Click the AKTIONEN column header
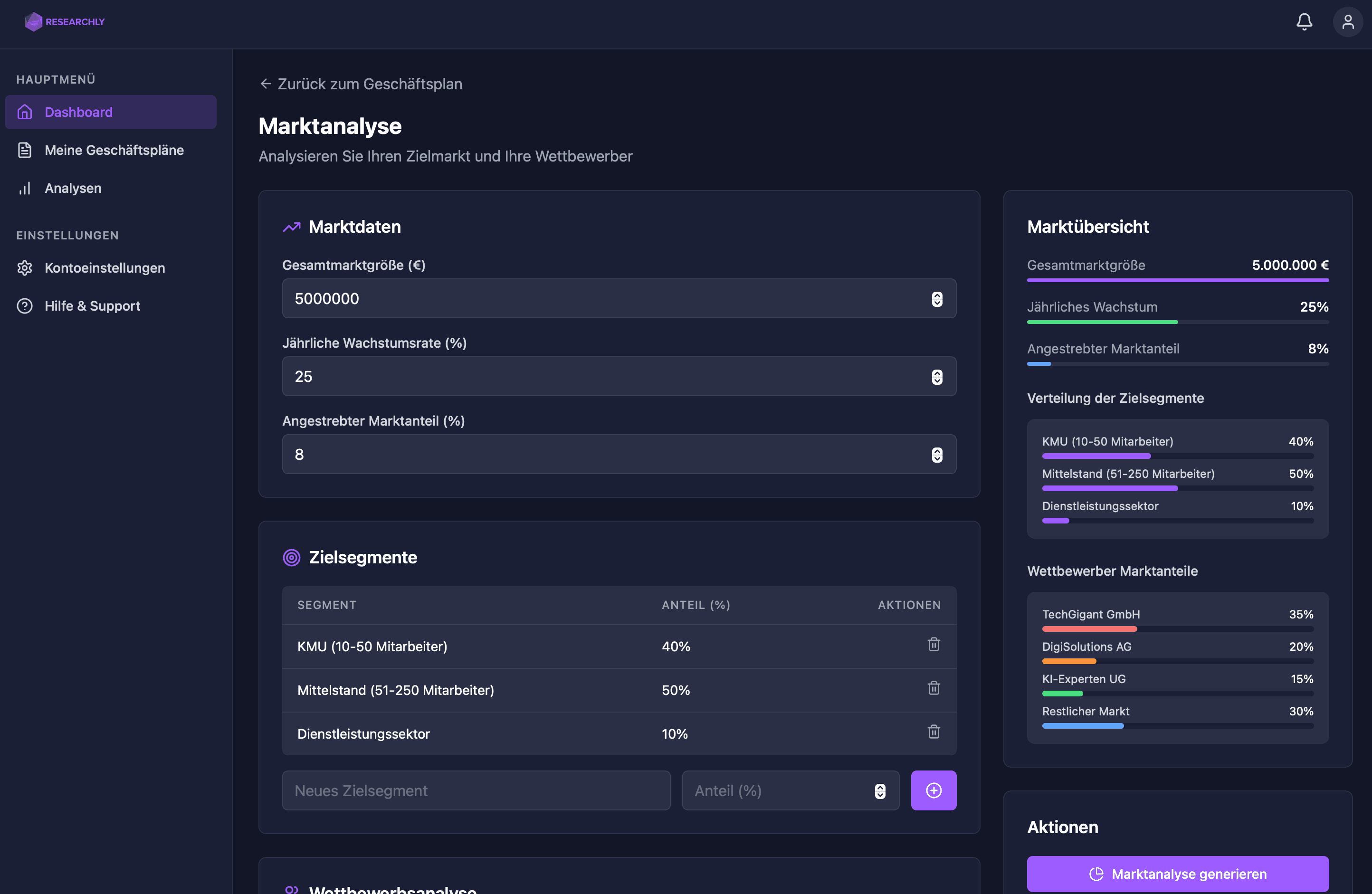The image size is (1372, 894). point(909,605)
